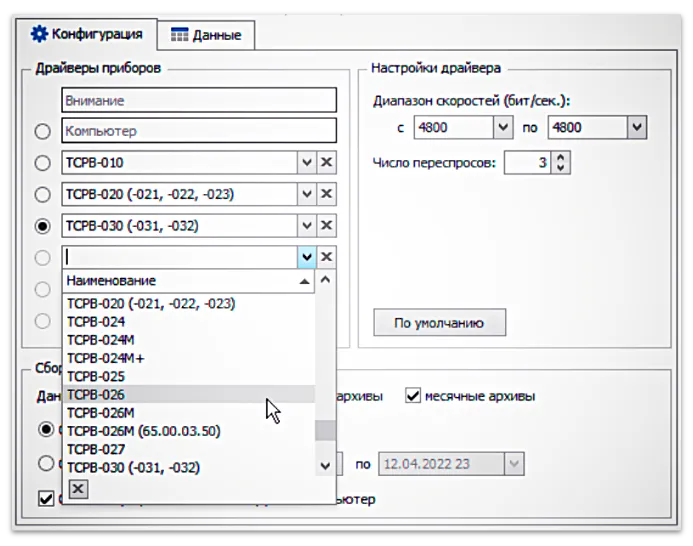
Task: Adjust Число переспросов spinner arrows
Action: [561, 162]
